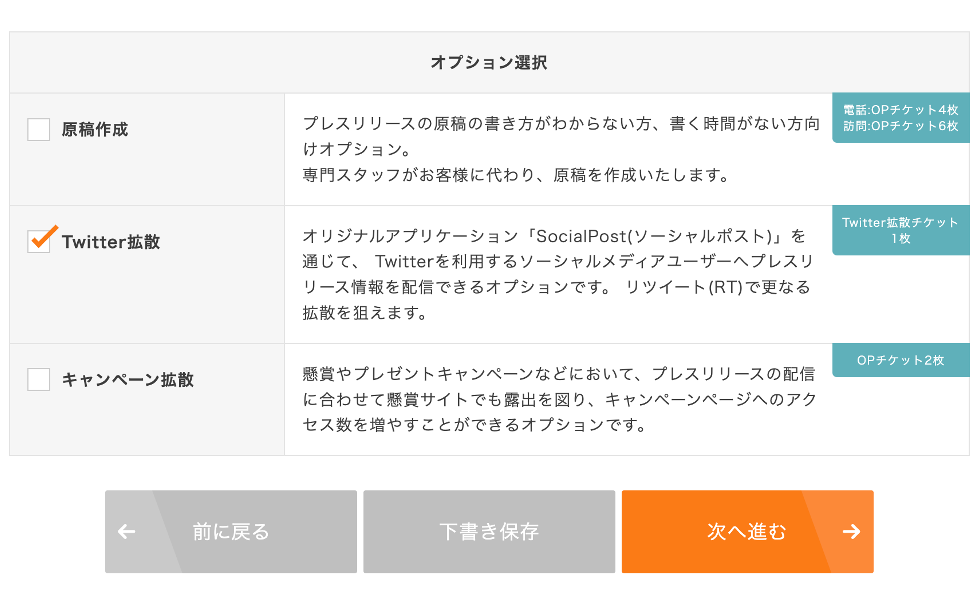Click the キャンペーン拡散 option label
This screenshot has height=591, width=979.
[x=128, y=380]
